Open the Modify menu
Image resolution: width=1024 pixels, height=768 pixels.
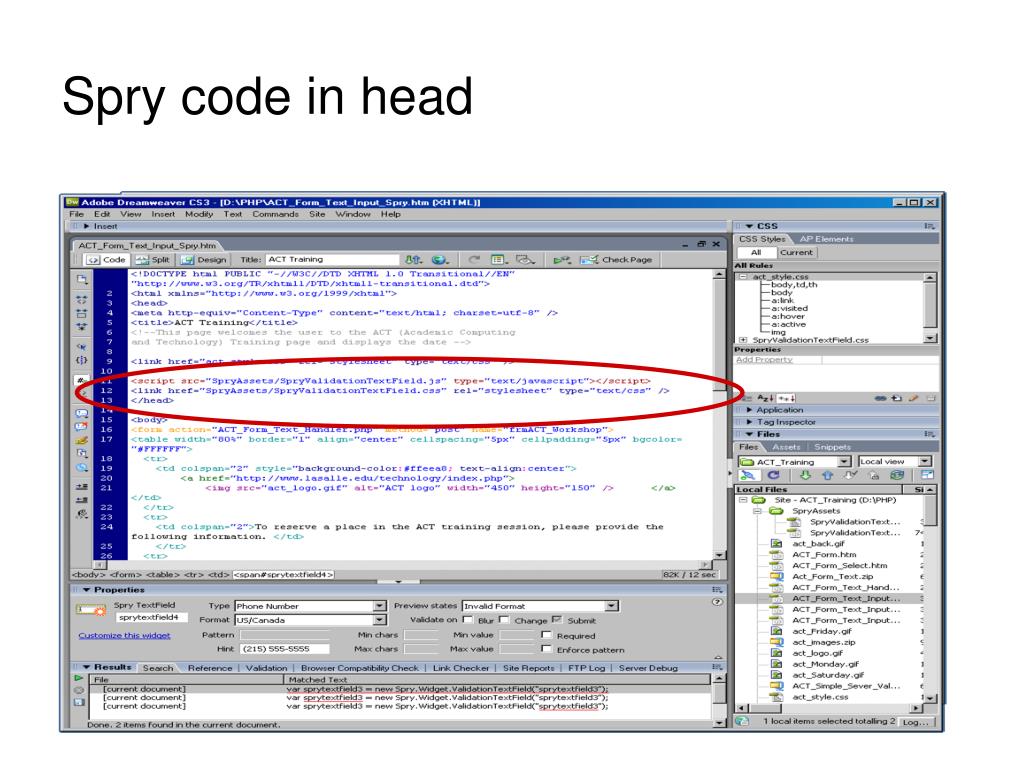(x=199, y=214)
